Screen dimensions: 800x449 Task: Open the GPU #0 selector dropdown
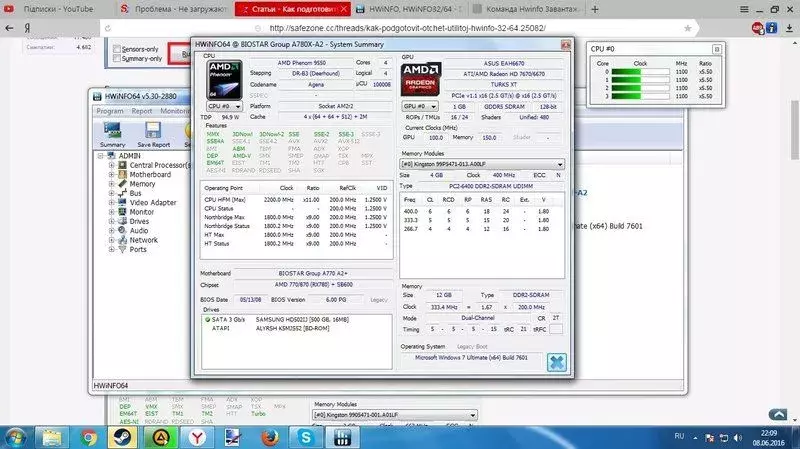[419, 107]
